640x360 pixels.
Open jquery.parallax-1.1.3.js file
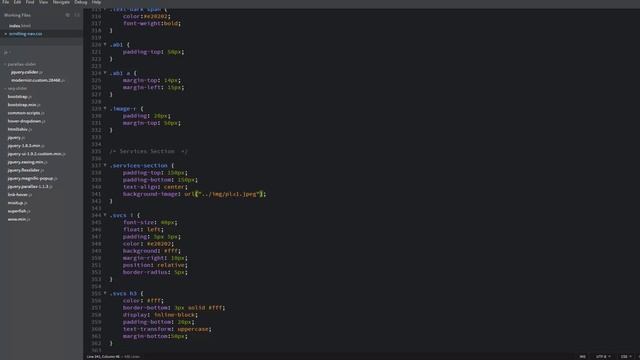(x=29, y=187)
